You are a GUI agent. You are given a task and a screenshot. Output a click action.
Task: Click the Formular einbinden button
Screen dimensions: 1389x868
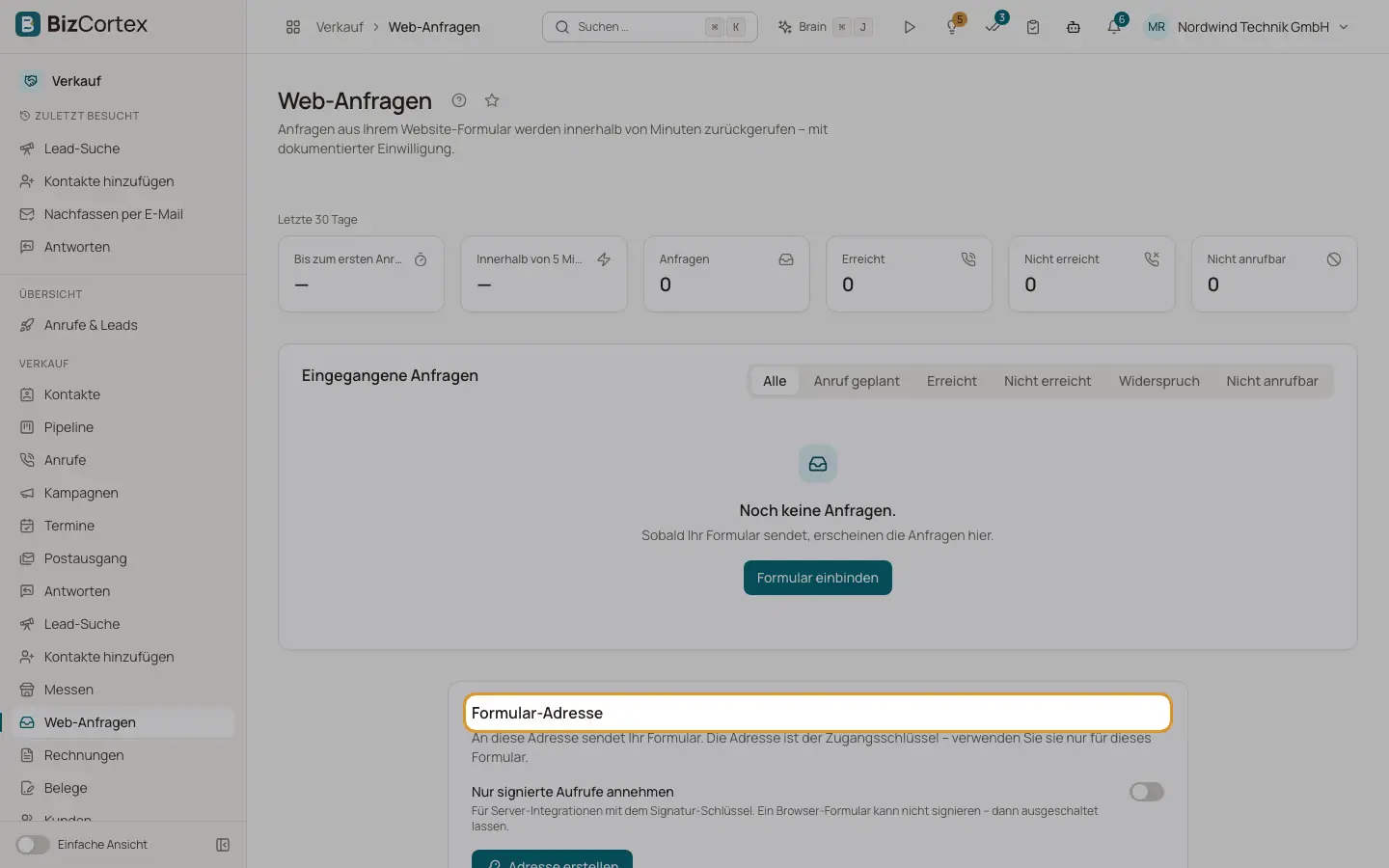(818, 578)
